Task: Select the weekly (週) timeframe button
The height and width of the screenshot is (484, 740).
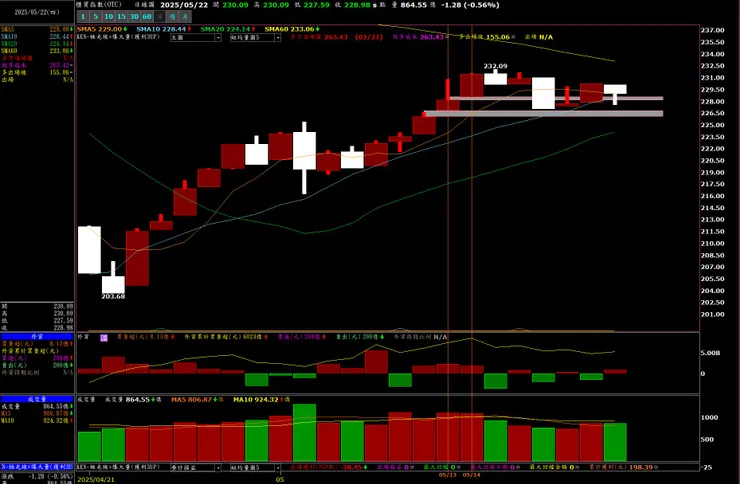Action: coord(172,17)
